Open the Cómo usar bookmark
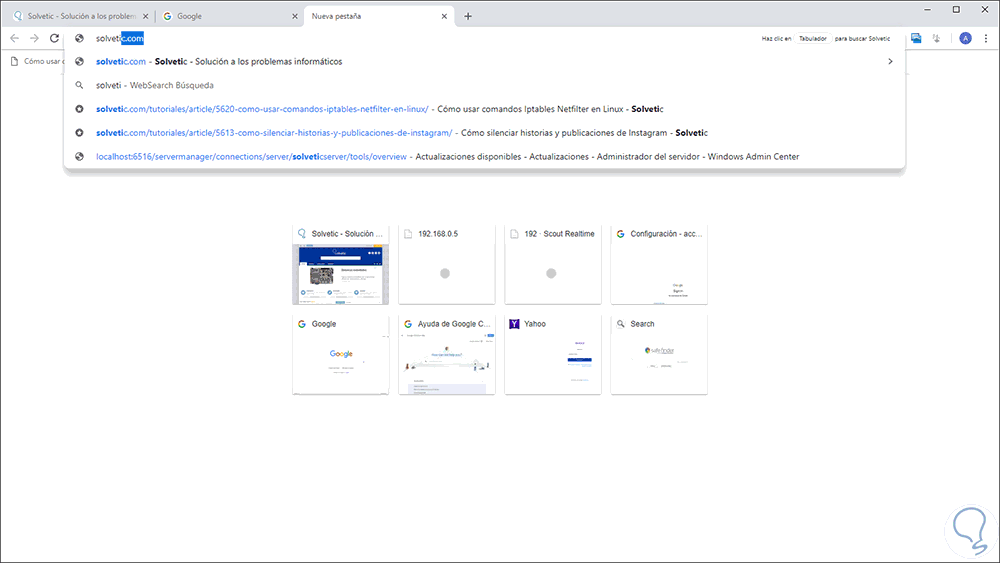Viewport: 1000px width, 563px height. 38,61
